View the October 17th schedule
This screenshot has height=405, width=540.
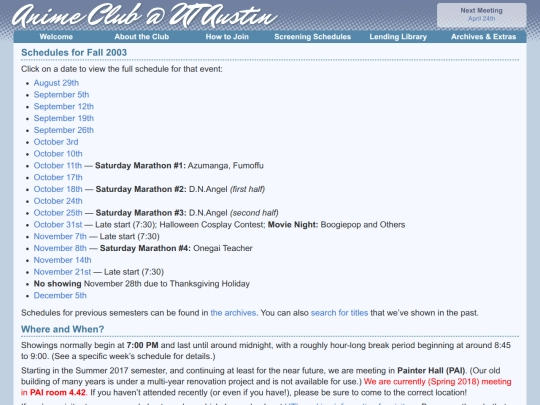[58, 177]
